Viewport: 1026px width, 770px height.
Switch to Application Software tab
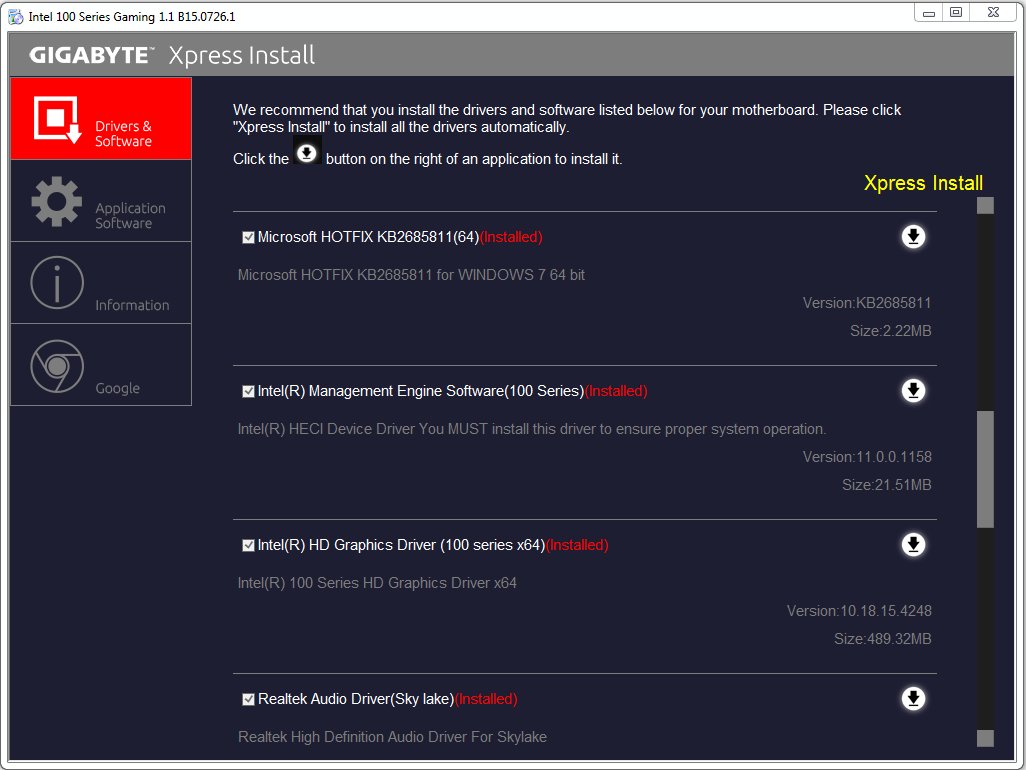[x=101, y=201]
